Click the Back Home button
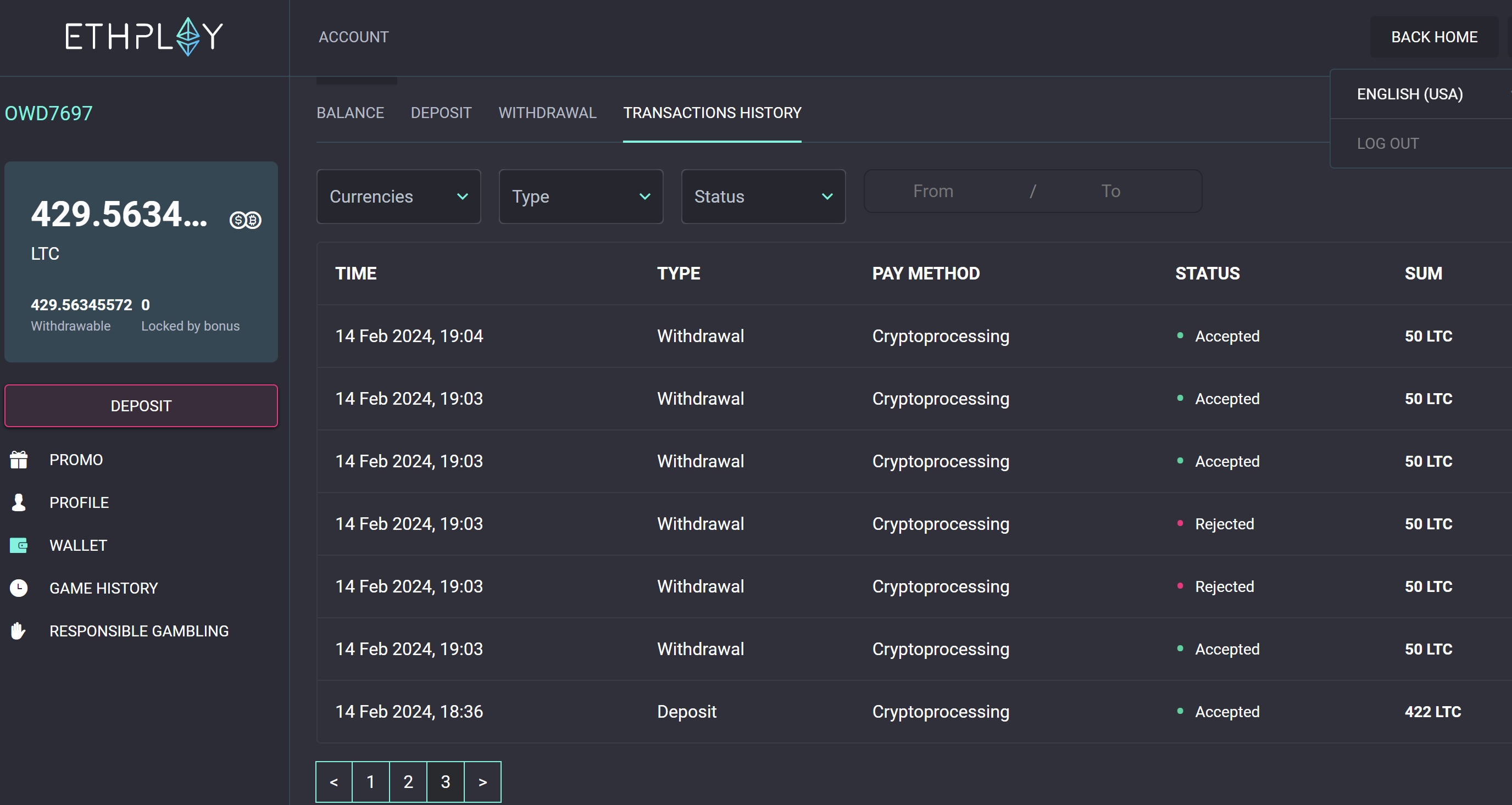Image resolution: width=1512 pixels, height=805 pixels. [x=1433, y=37]
